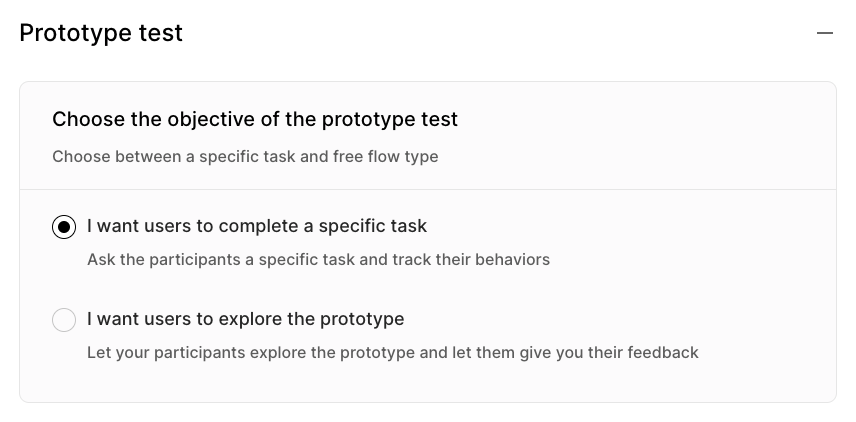Click the "Ask the participants a specific task" description

point(318,259)
